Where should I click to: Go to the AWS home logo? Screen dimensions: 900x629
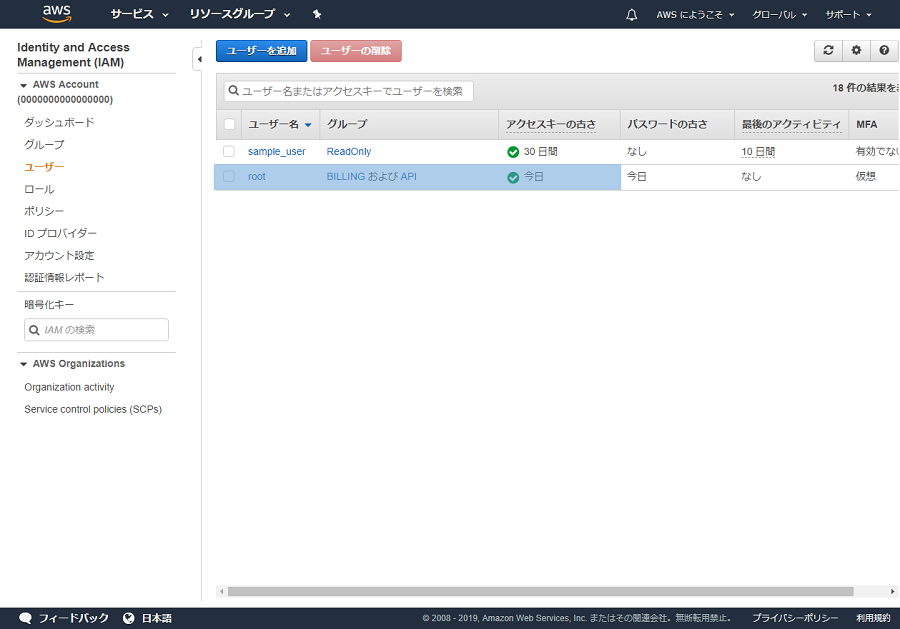[57, 14]
